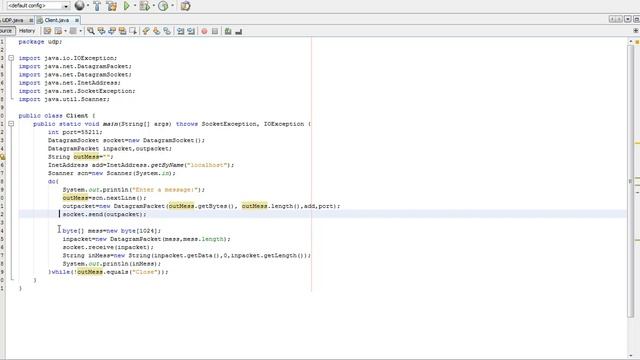Go to Previous Bookmark icon

pyautogui.click(x=146, y=31)
